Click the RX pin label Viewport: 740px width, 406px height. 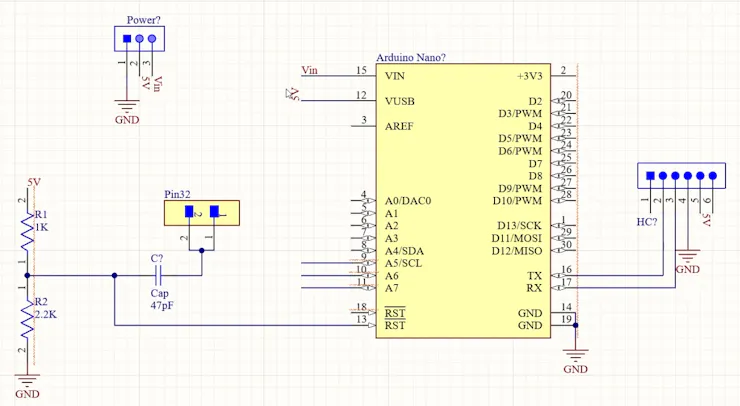pyautogui.click(x=534, y=288)
